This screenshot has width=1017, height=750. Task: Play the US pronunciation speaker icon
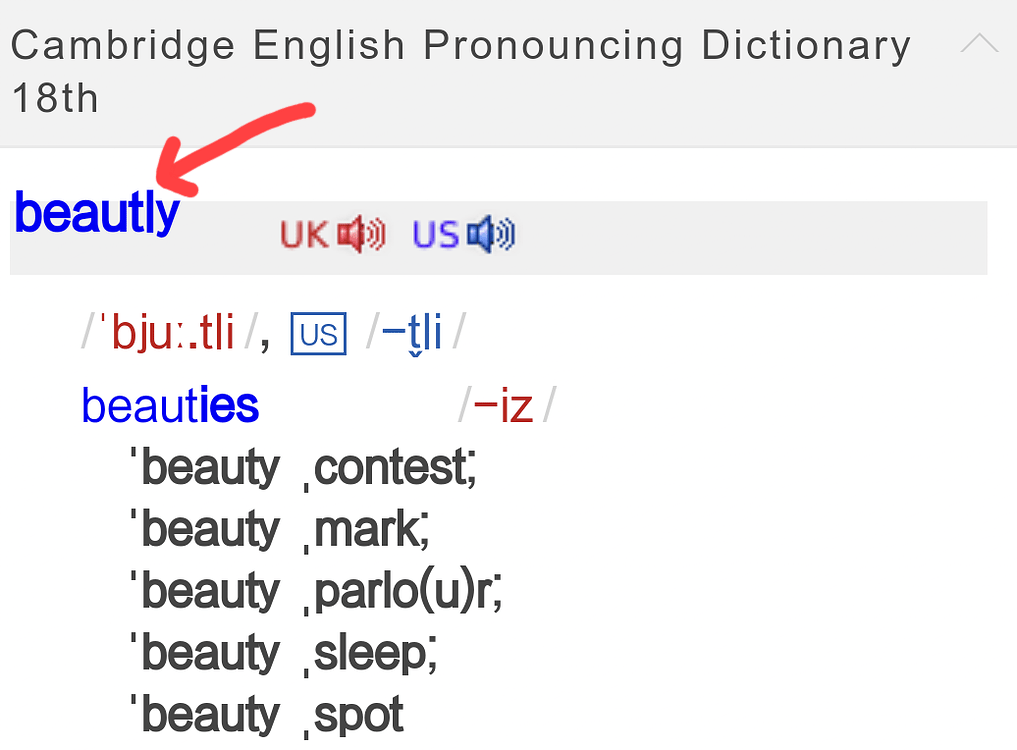[x=491, y=235]
